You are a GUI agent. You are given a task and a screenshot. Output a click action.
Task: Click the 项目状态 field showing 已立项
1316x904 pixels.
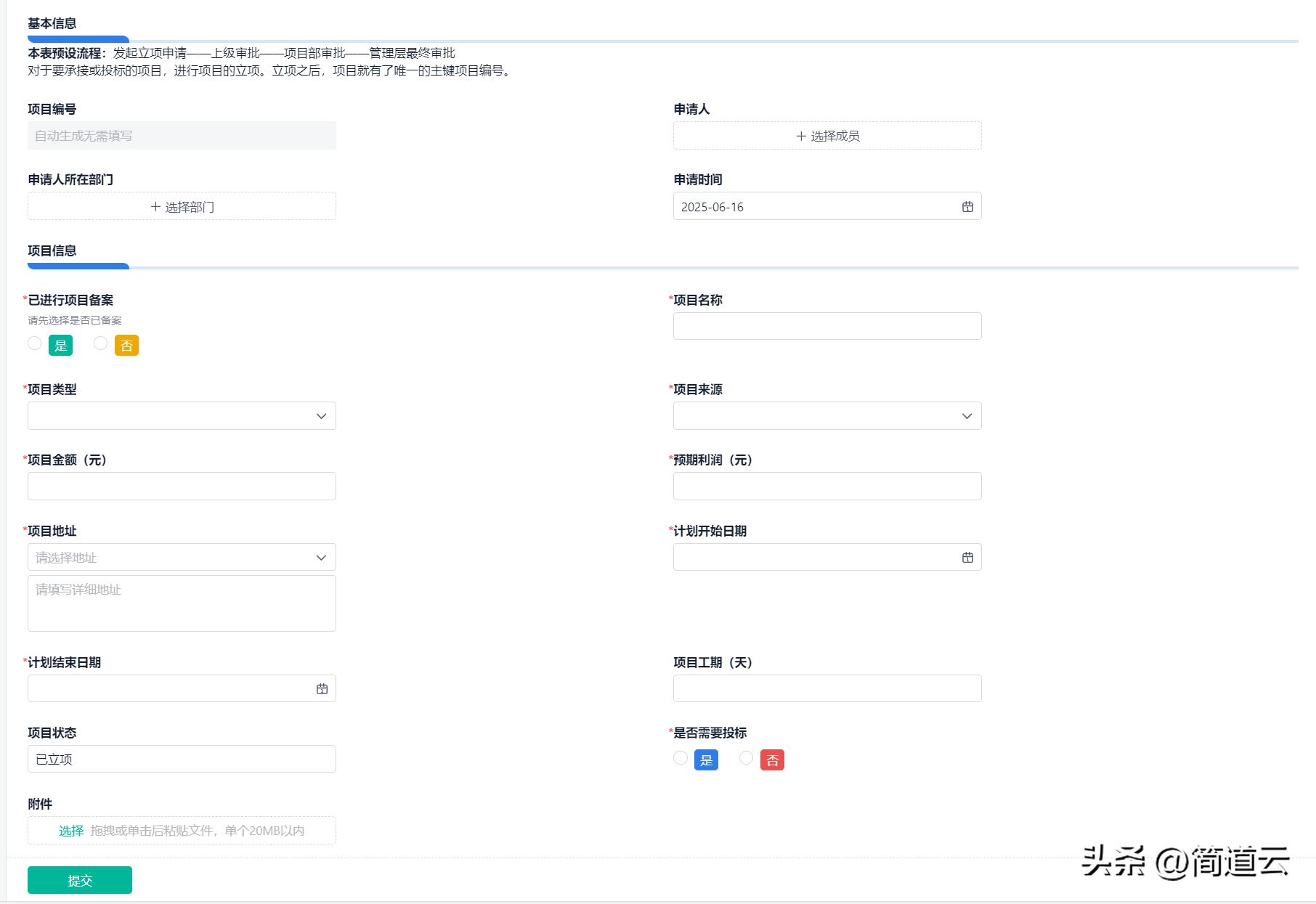181,758
